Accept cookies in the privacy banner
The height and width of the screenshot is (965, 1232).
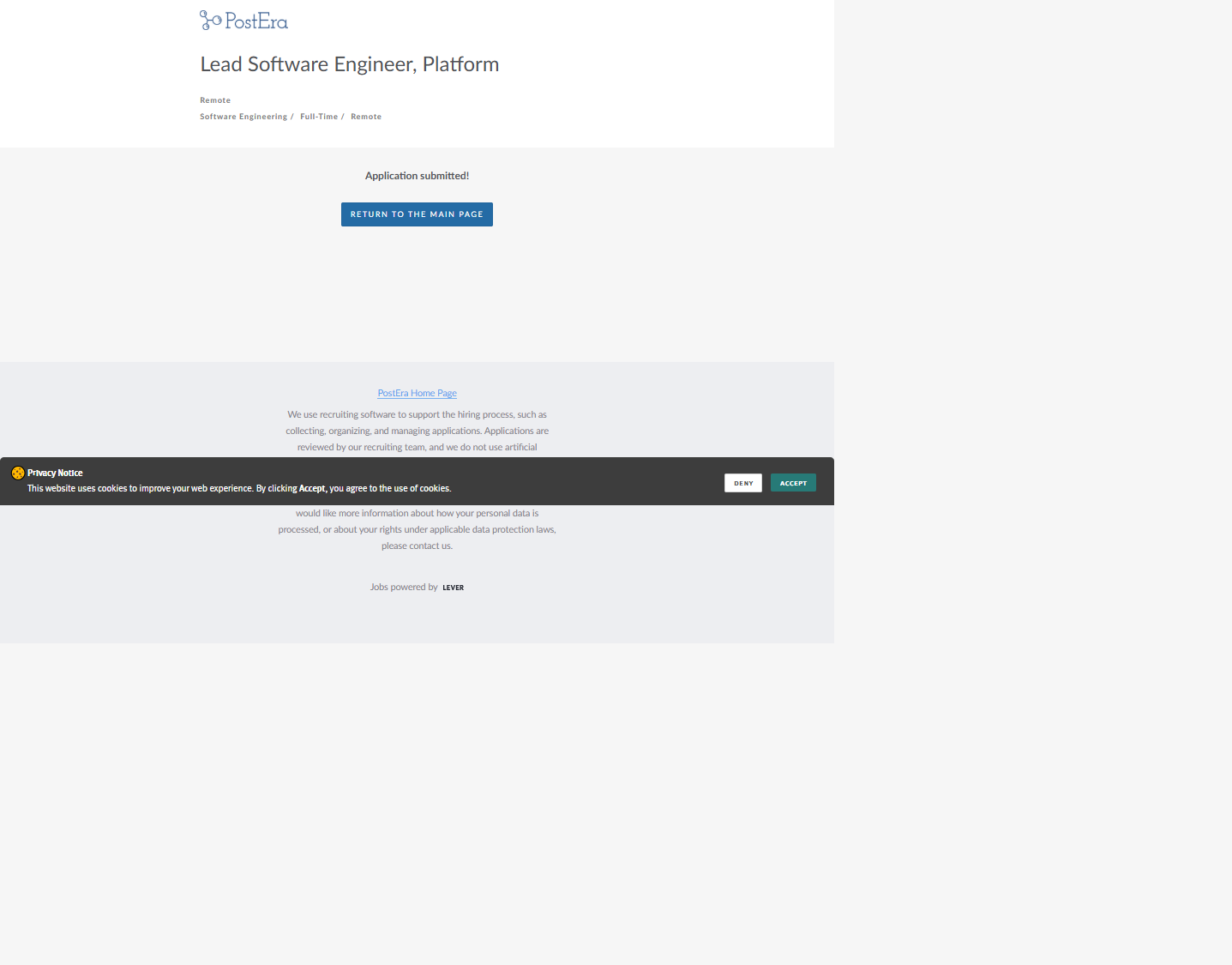pos(793,483)
